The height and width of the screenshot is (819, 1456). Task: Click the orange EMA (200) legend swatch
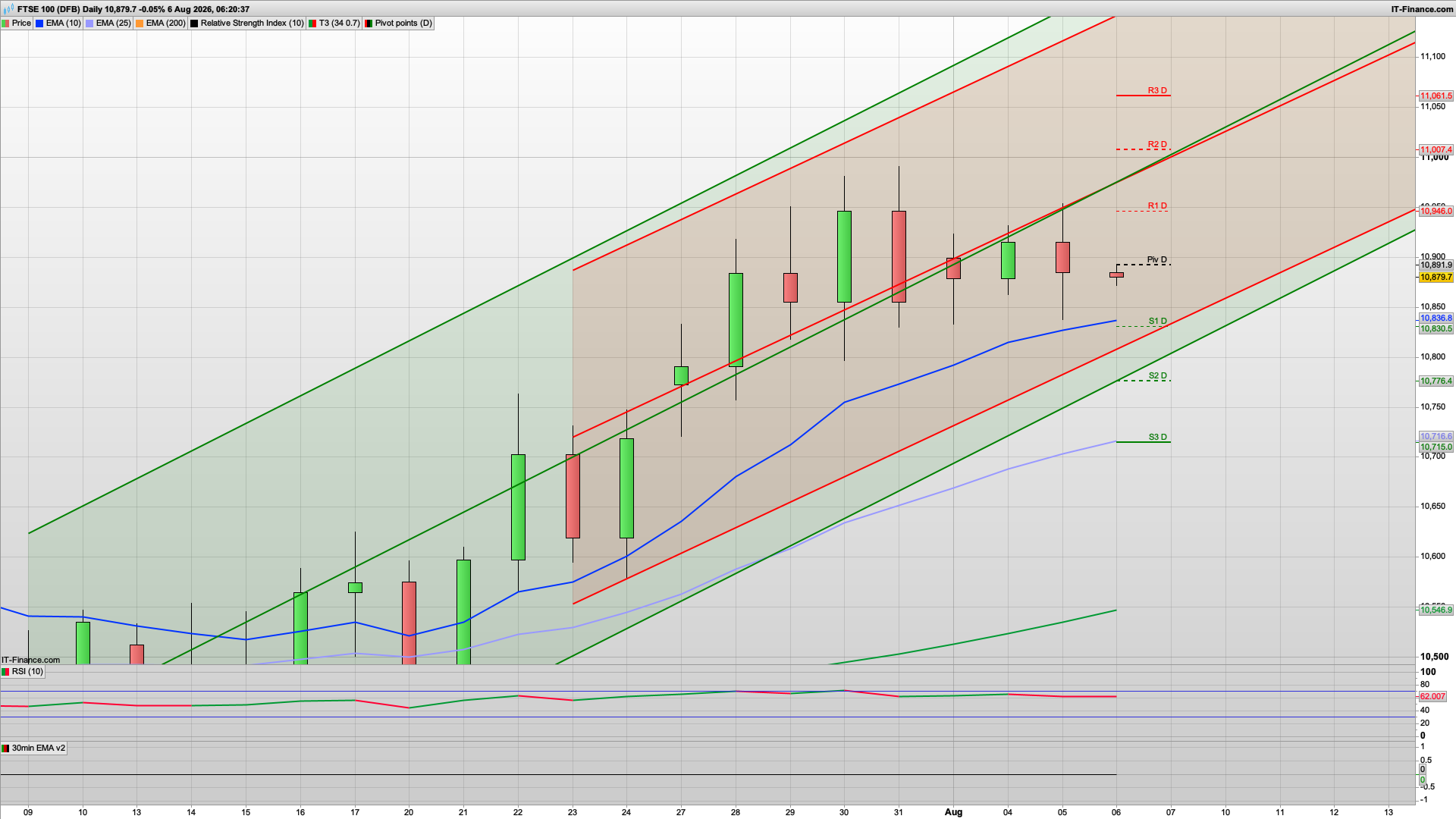coord(140,24)
